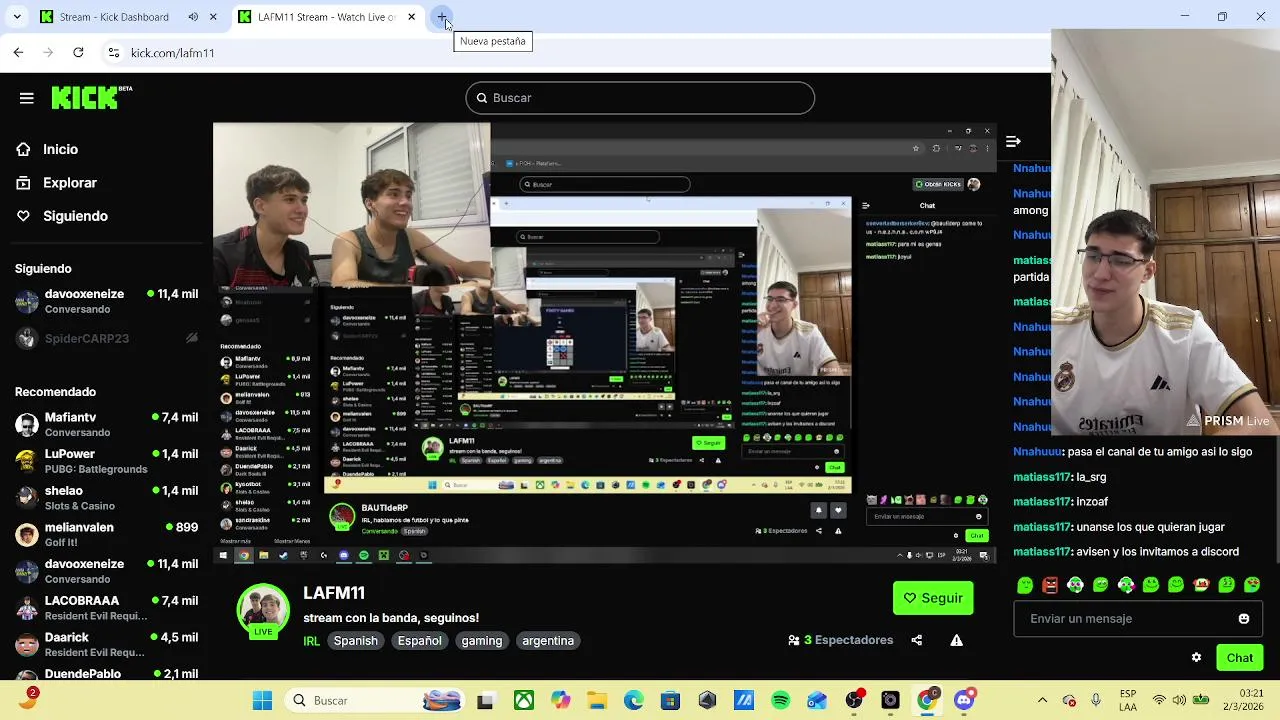Insert red angry face emote

pos(1050,585)
